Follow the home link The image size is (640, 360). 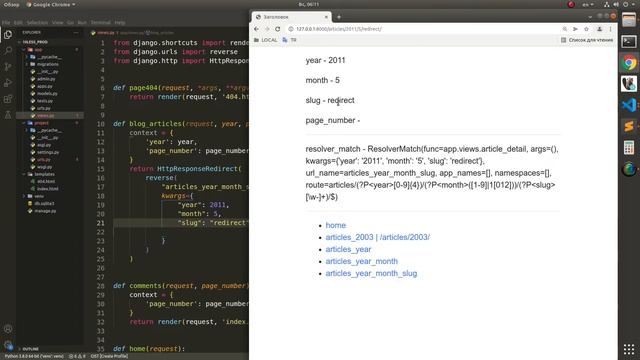336,225
